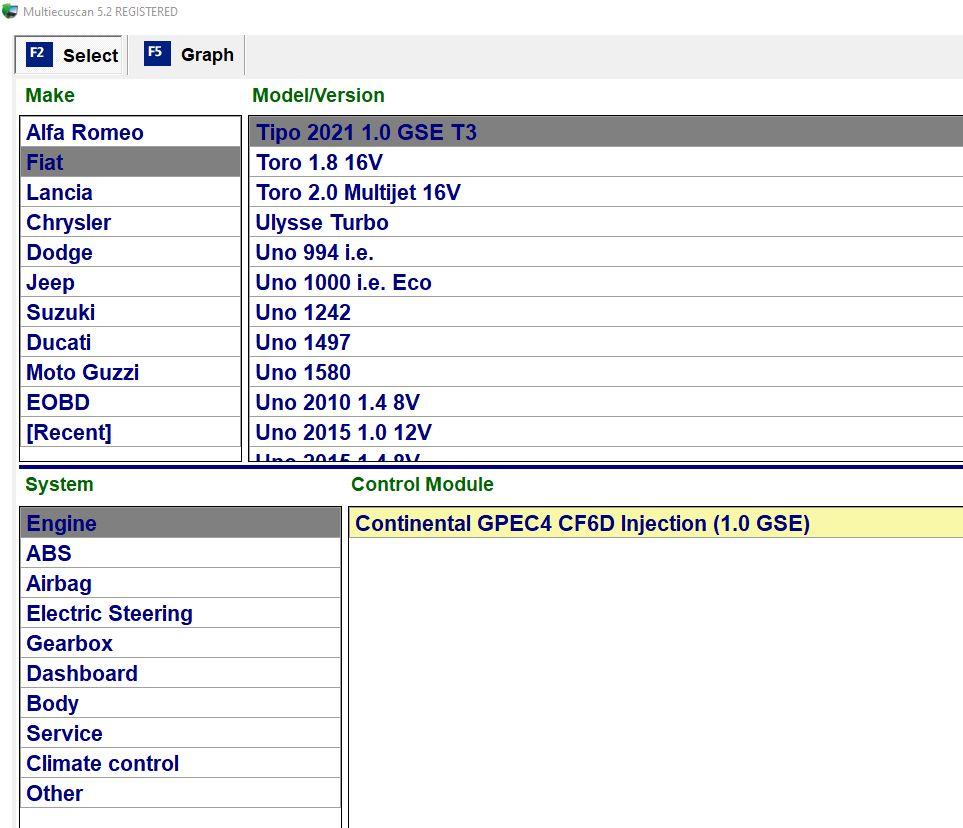Pick Climate control from System list
This screenshot has height=828, width=963.
pyautogui.click(x=102, y=764)
